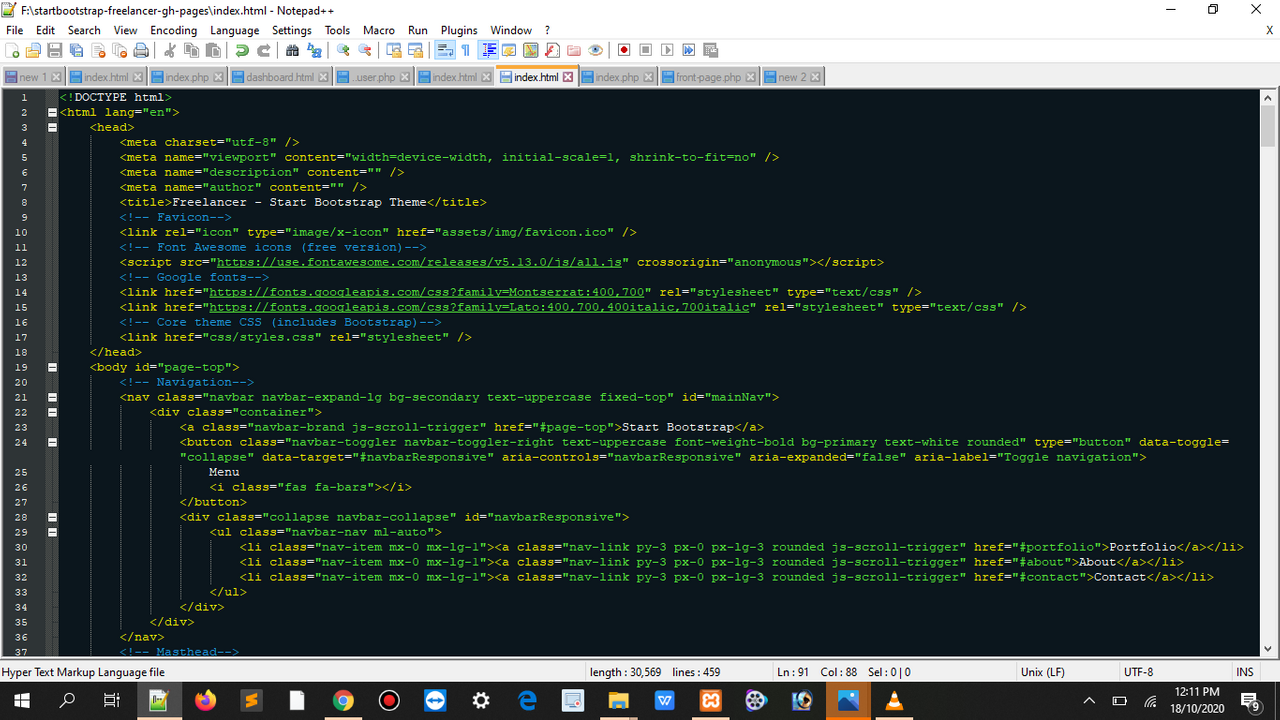
Task: Switch to the front-page.php tab
Action: click(x=709, y=77)
